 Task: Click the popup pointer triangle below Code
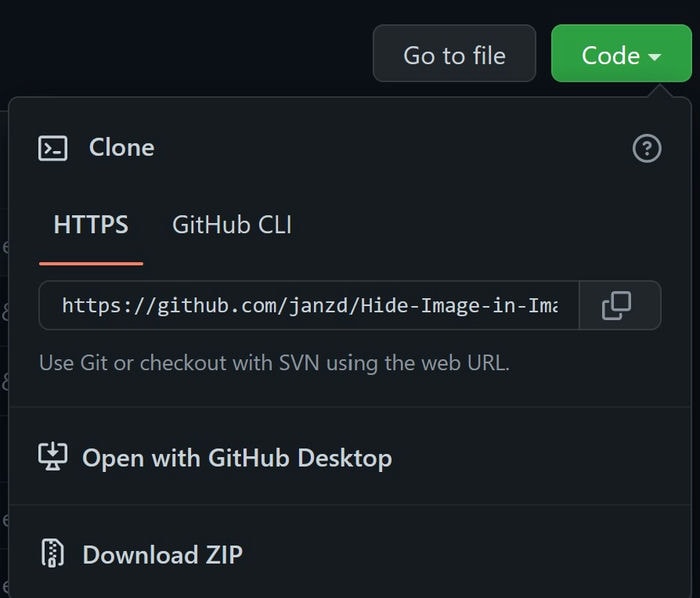[659, 91]
